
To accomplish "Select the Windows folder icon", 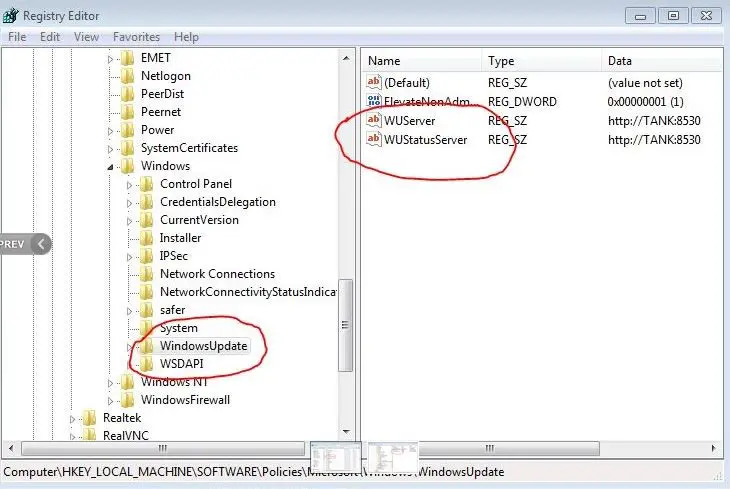I will (x=128, y=166).
